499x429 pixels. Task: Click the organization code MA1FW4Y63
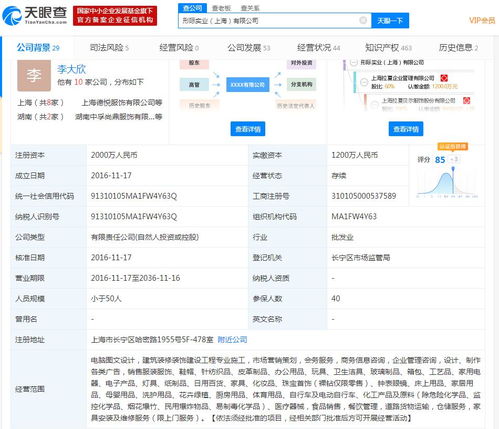pos(354,217)
